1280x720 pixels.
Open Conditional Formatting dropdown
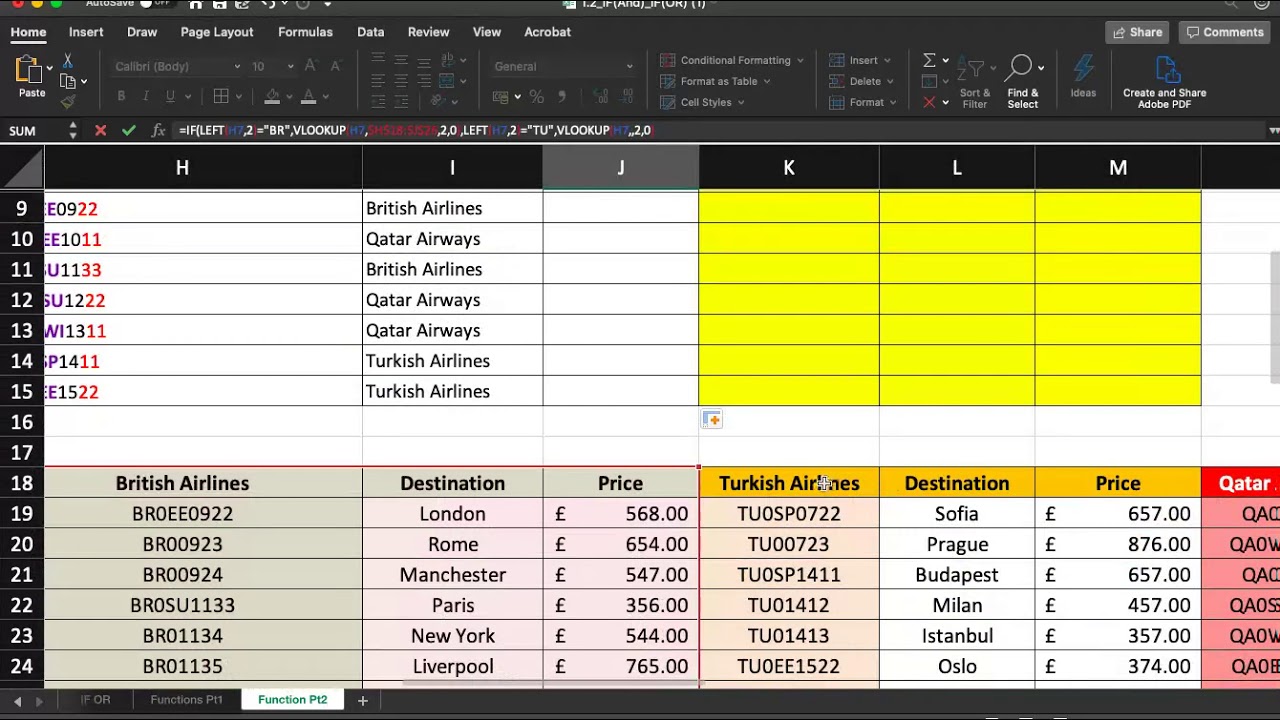pos(732,60)
